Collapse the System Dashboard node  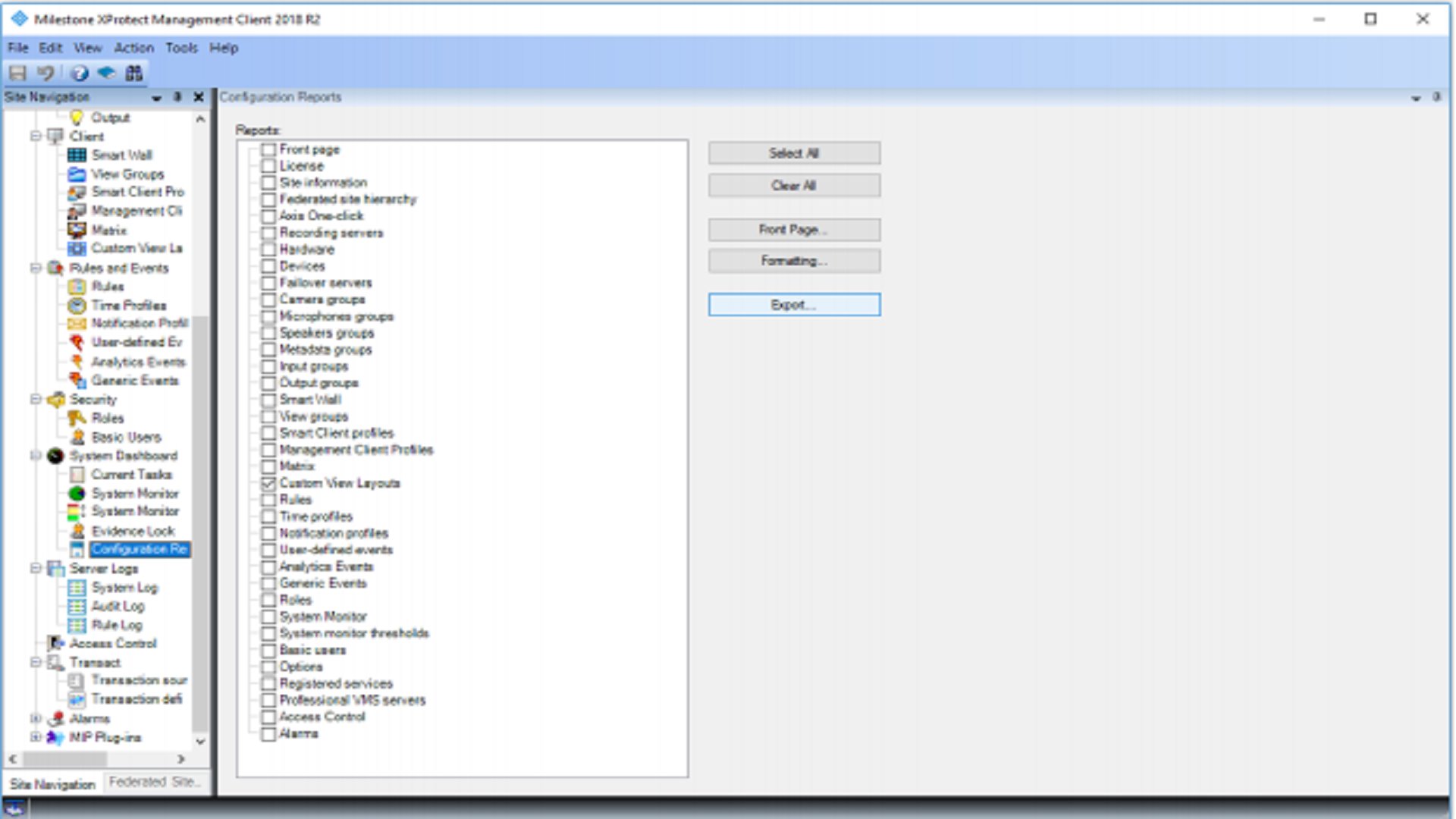click(36, 456)
